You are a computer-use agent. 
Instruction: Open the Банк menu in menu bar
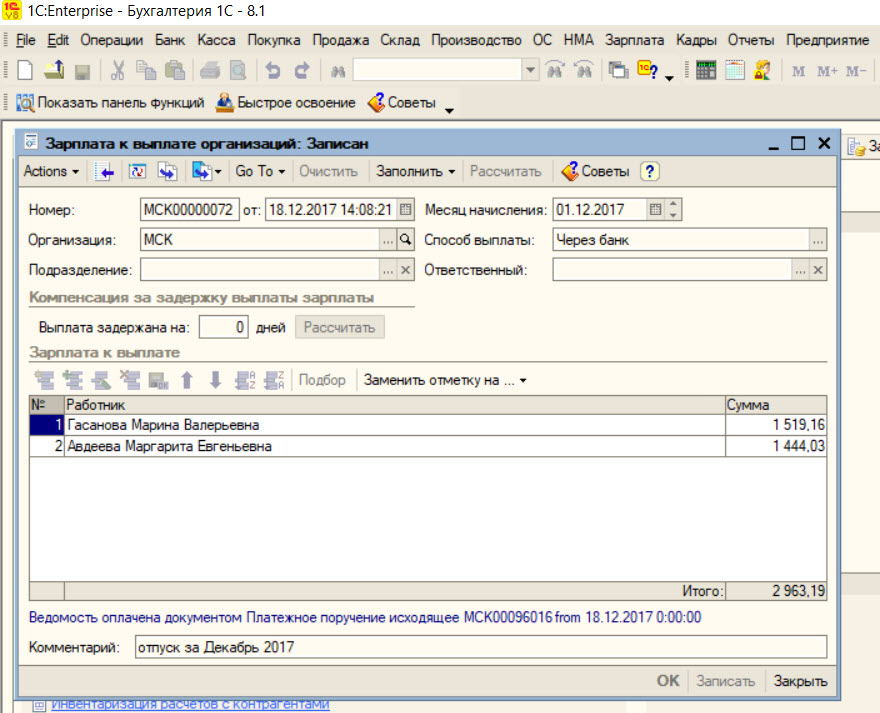tap(170, 40)
